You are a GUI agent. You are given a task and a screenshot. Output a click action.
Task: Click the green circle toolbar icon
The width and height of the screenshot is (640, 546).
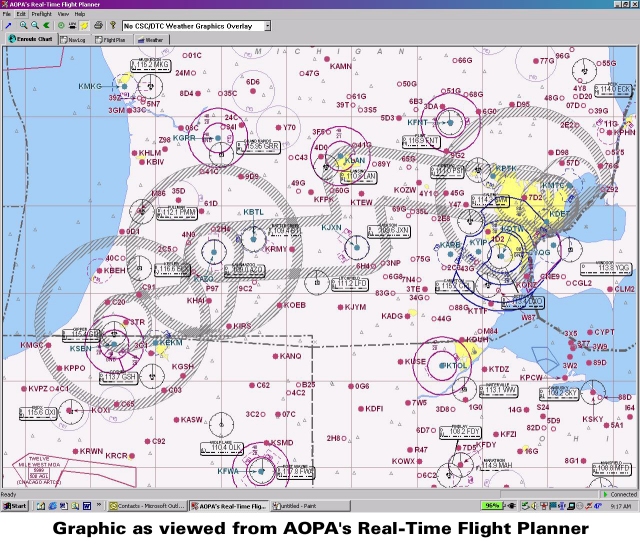pos(61,25)
